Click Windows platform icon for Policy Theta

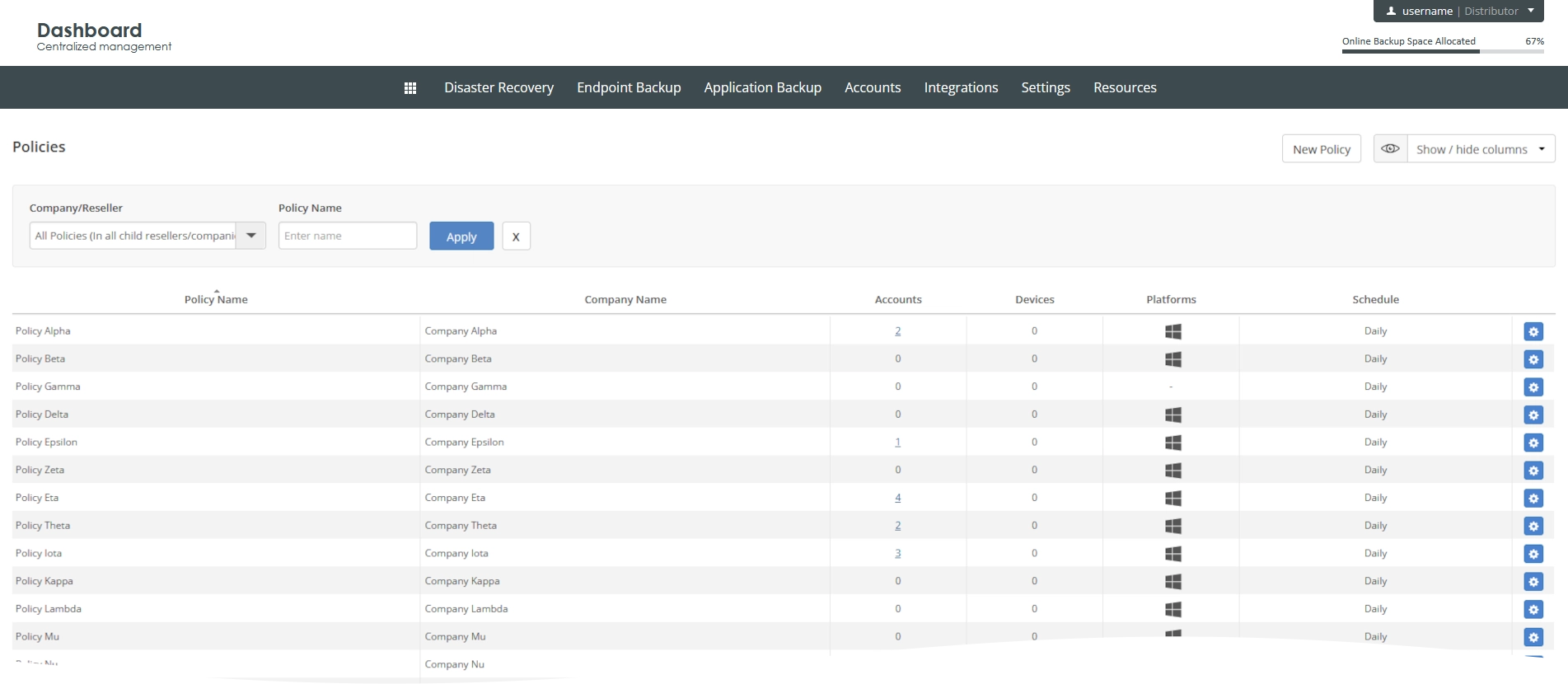[1173, 526]
